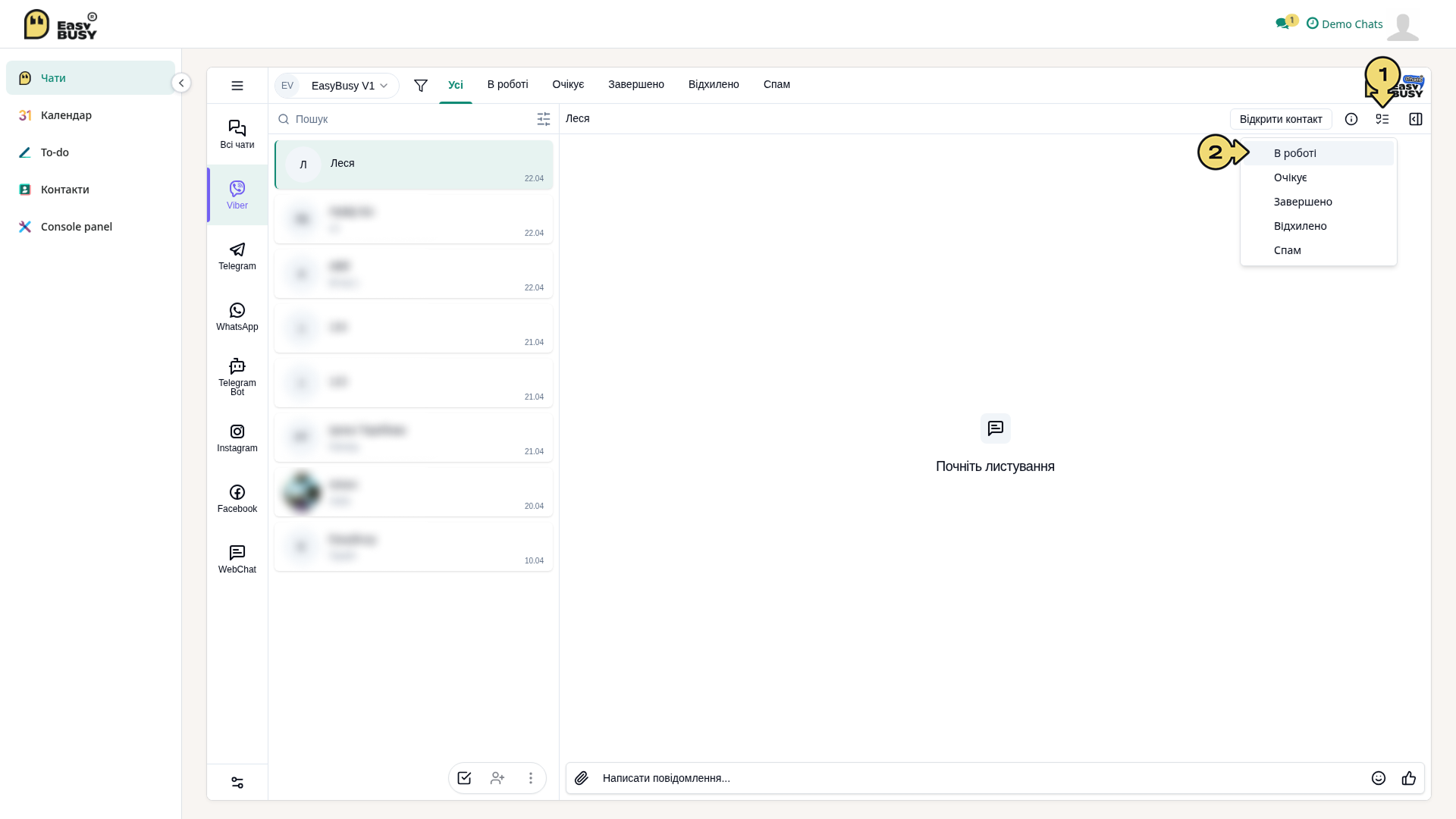The width and height of the screenshot is (1456, 819).
Task: Open chat status checklist icon
Action: (1382, 119)
